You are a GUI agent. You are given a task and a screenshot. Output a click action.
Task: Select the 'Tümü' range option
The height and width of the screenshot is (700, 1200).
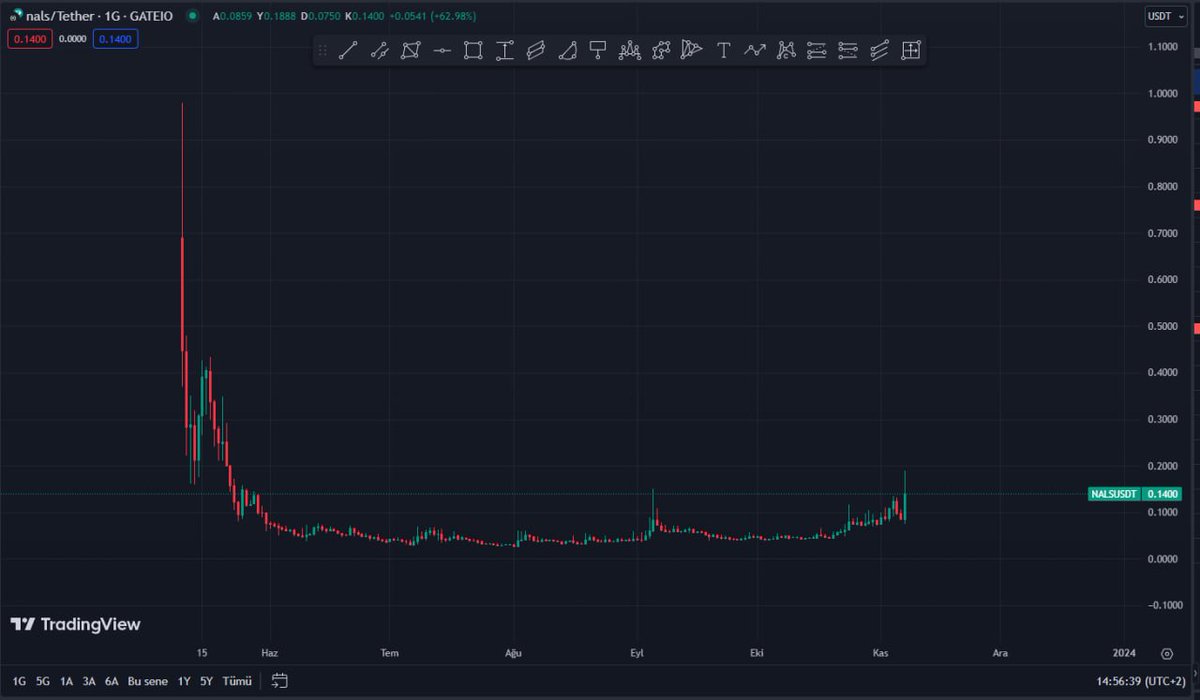click(236, 680)
